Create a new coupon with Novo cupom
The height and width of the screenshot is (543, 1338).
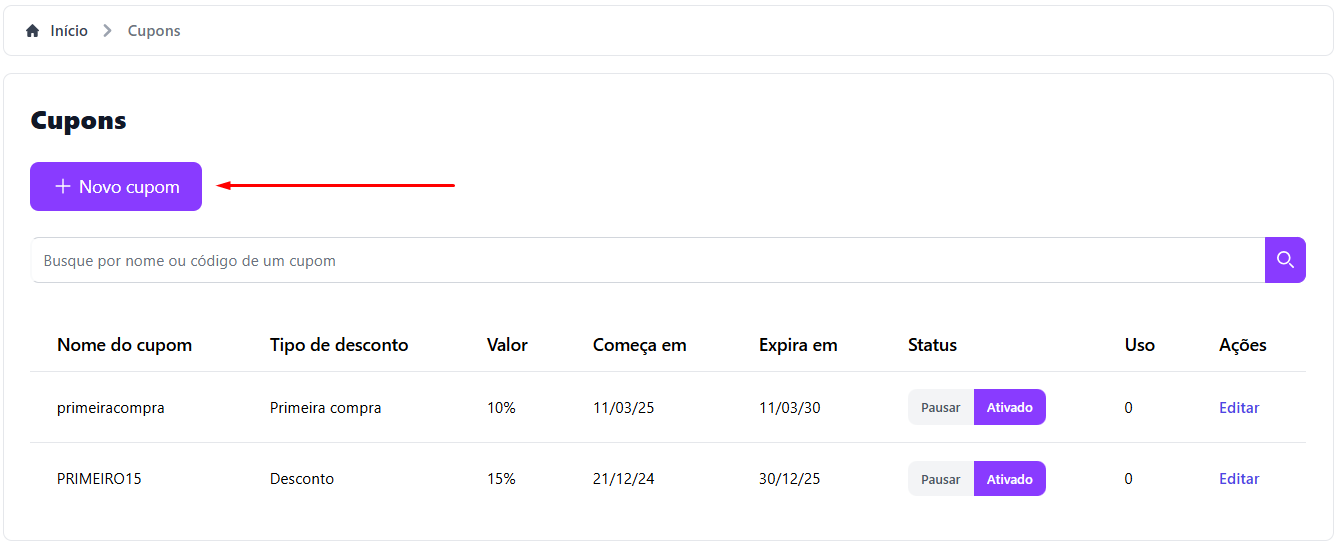[116, 187]
